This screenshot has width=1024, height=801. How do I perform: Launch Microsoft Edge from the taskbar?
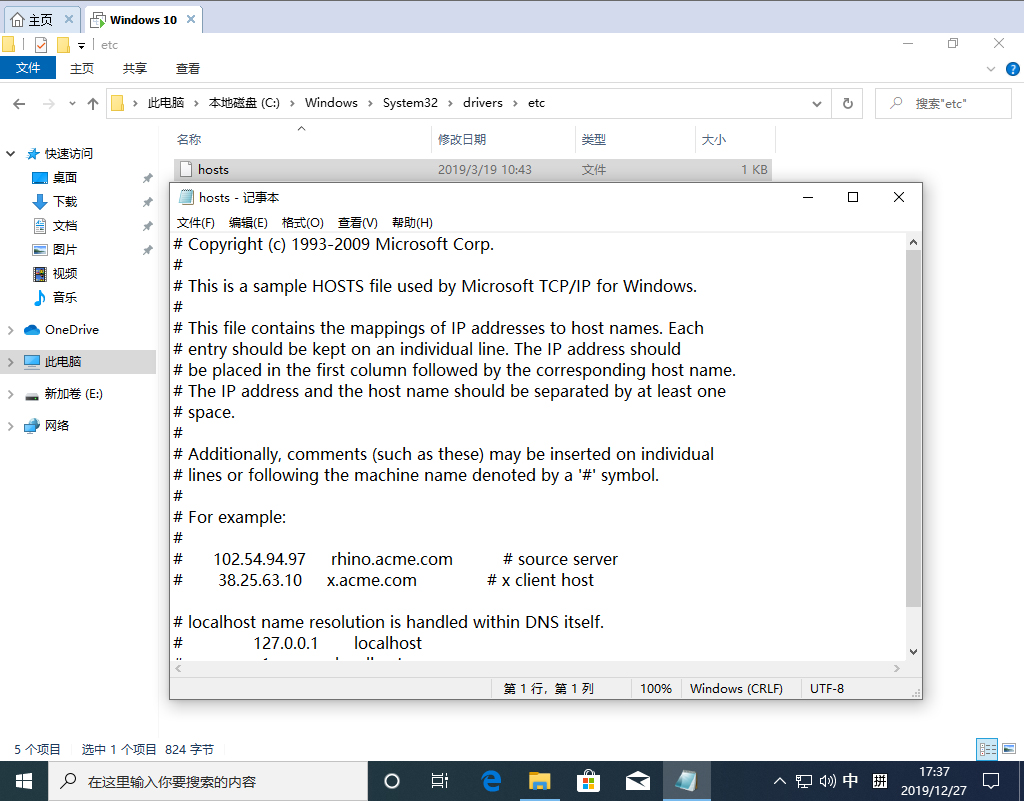point(491,781)
